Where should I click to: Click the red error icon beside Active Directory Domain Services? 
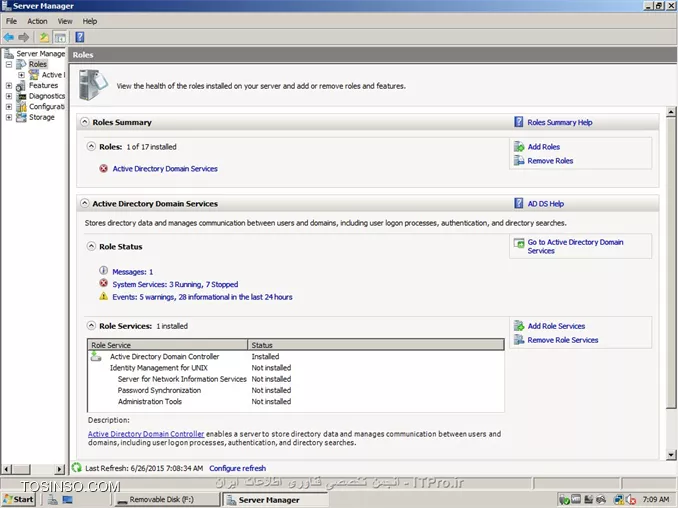pyautogui.click(x=103, y=168)
